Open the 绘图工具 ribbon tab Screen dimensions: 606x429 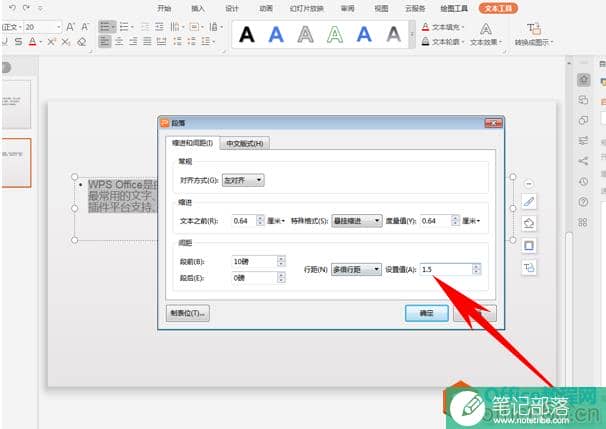tap(454, 8)
